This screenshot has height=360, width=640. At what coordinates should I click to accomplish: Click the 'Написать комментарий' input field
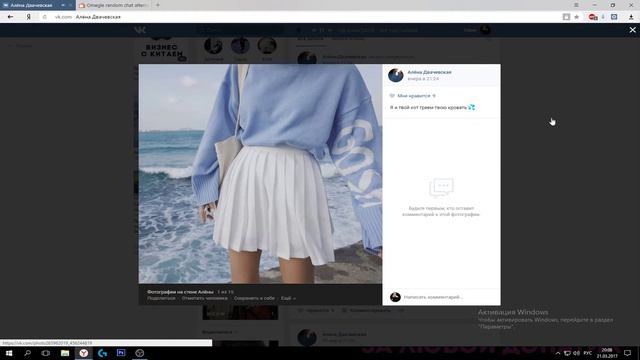point(449,297)
